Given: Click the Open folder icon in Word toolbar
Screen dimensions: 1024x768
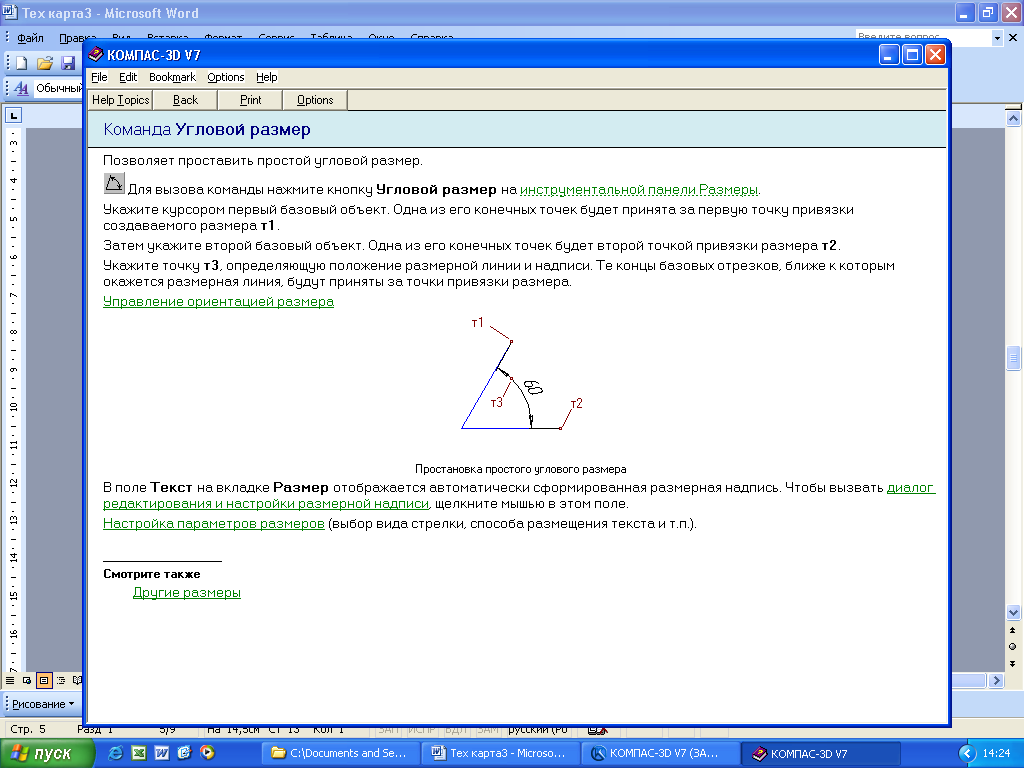Looking at the screenshot, I should pyautogui.click(x=44, y=63).
